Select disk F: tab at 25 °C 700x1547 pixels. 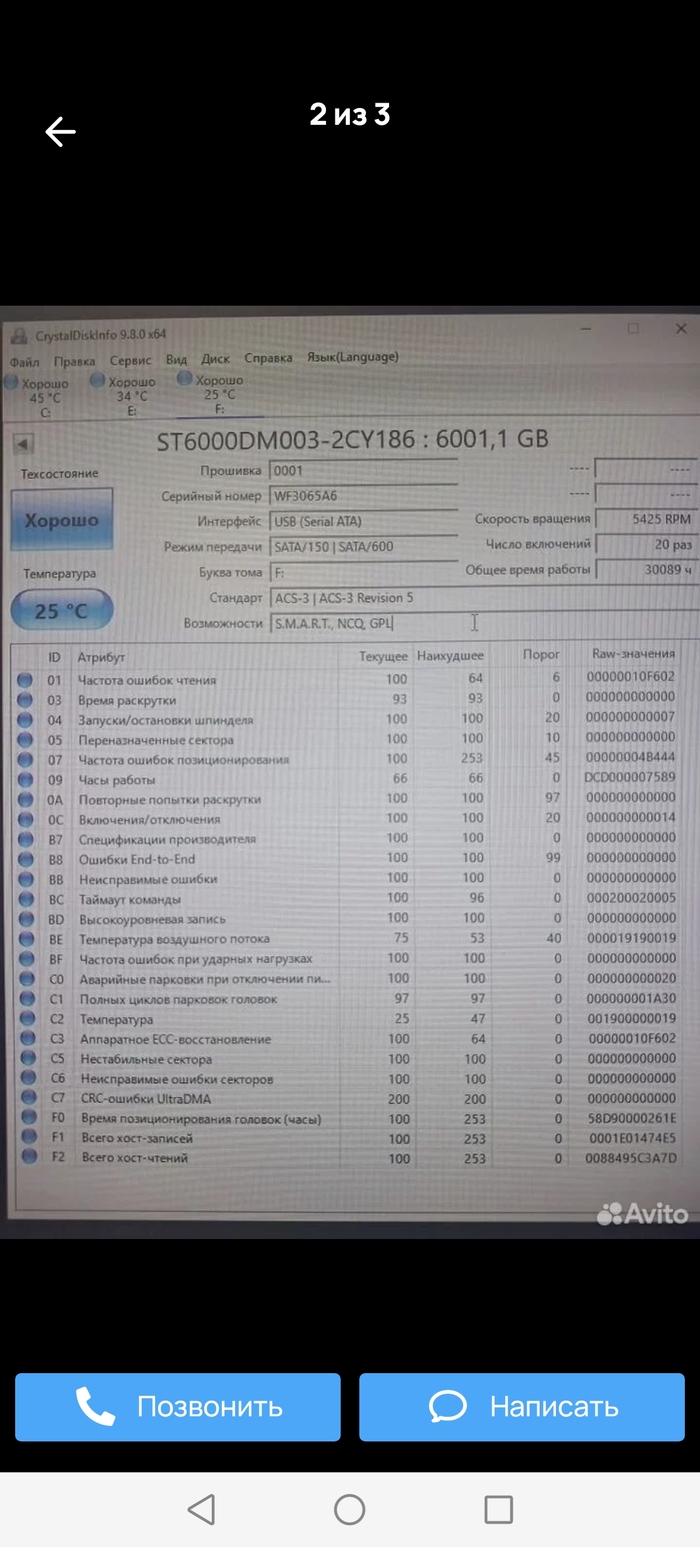[212, 393]
